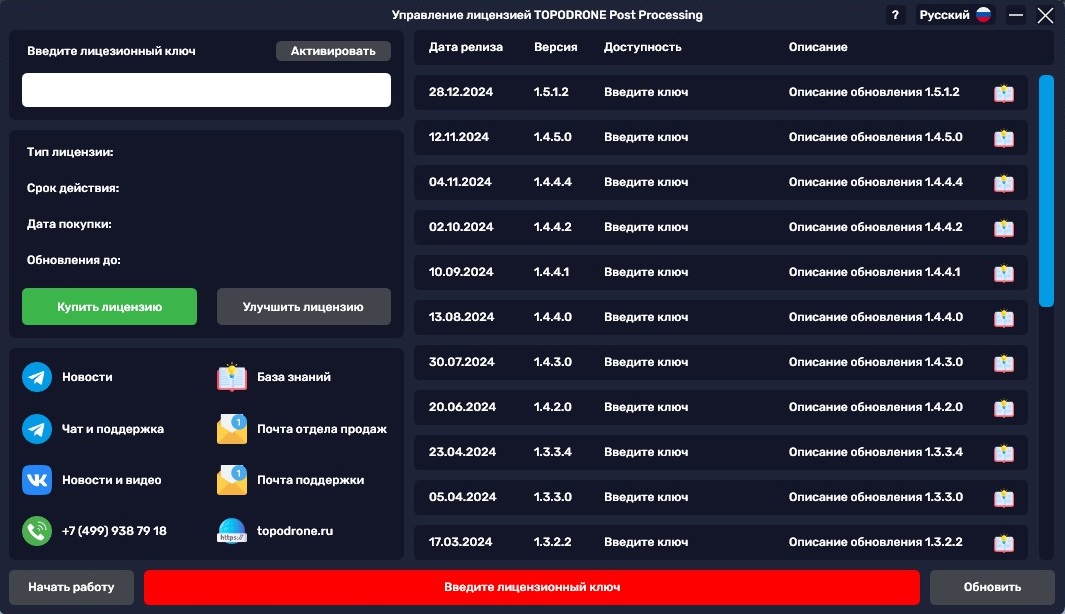Open Telegram Чат и поддержка icon

coord(37,429)
